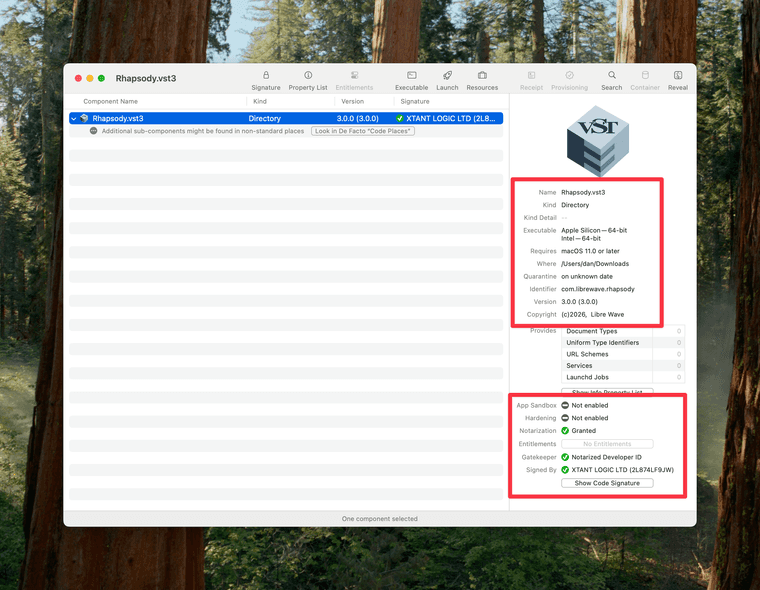Click Look in De Facto "Code Places" button
This screenshot has width=760, height=590.
363,131
